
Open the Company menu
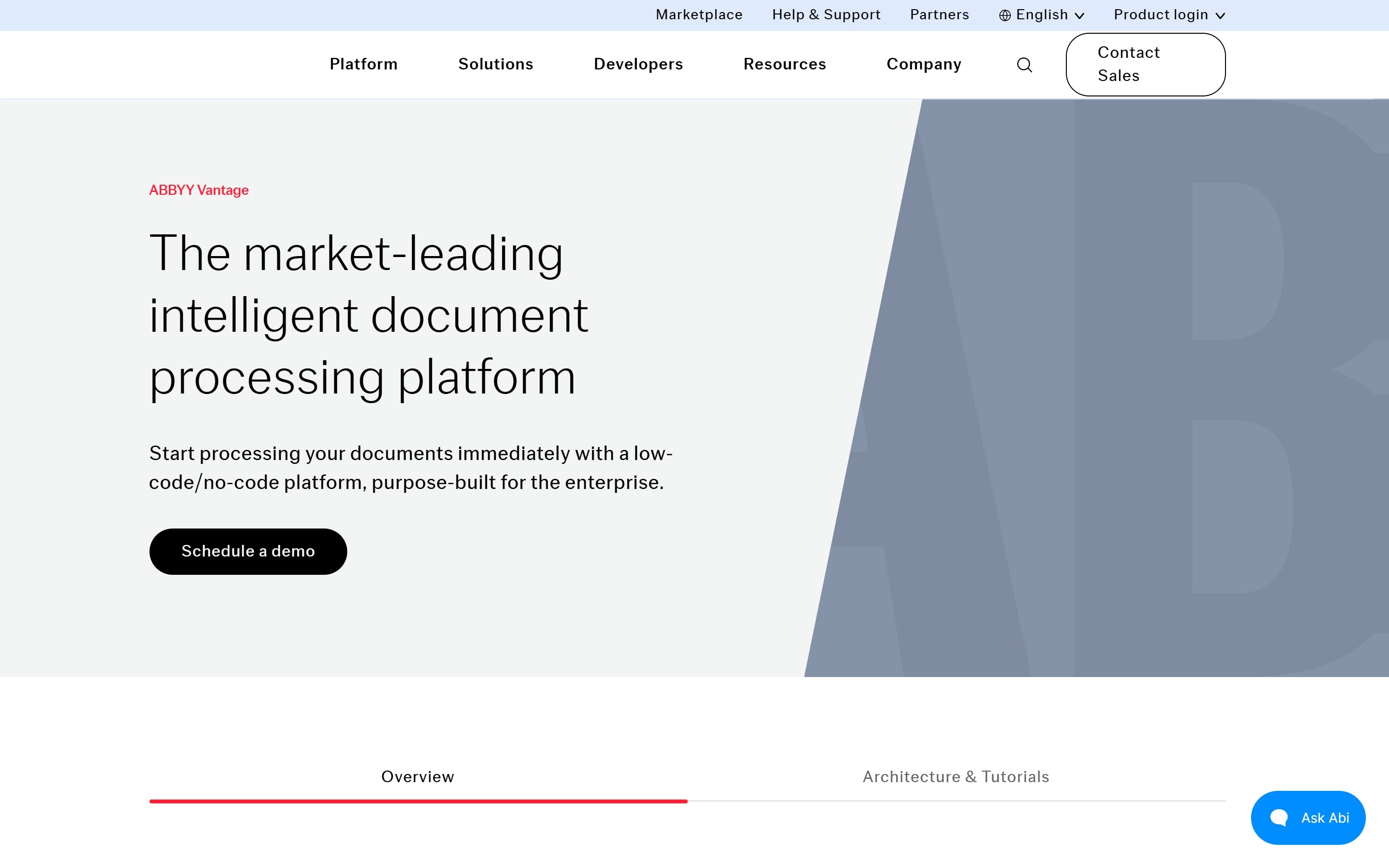point(924,64)
